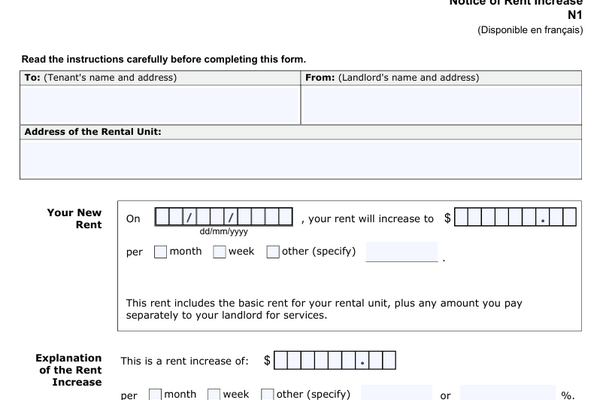Click the cents boxes of the rent increase amount
600x400 pixels.
pyautogui.click(x=382, y=361)
